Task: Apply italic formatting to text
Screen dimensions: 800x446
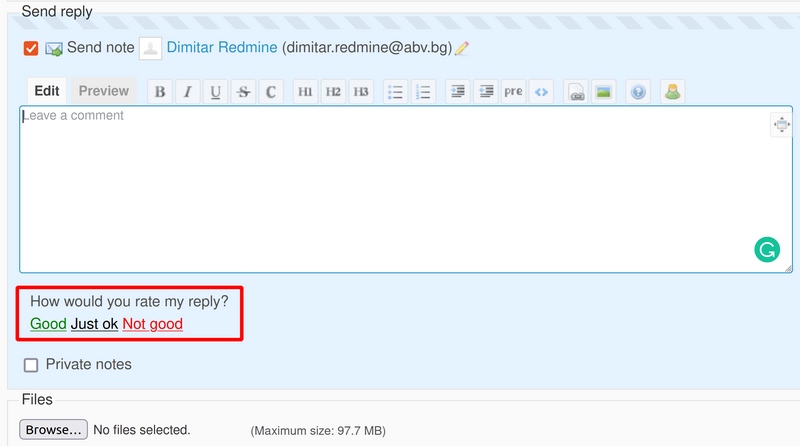Action: 187,92
